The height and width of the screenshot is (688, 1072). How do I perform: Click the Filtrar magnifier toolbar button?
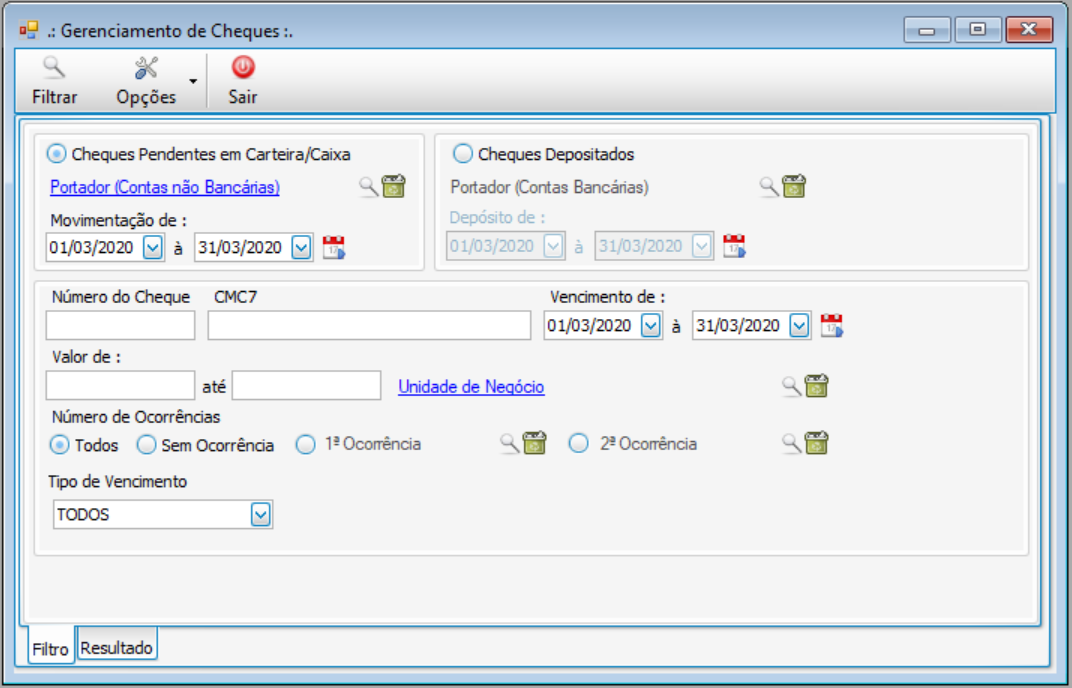click(x=54, y=81)
